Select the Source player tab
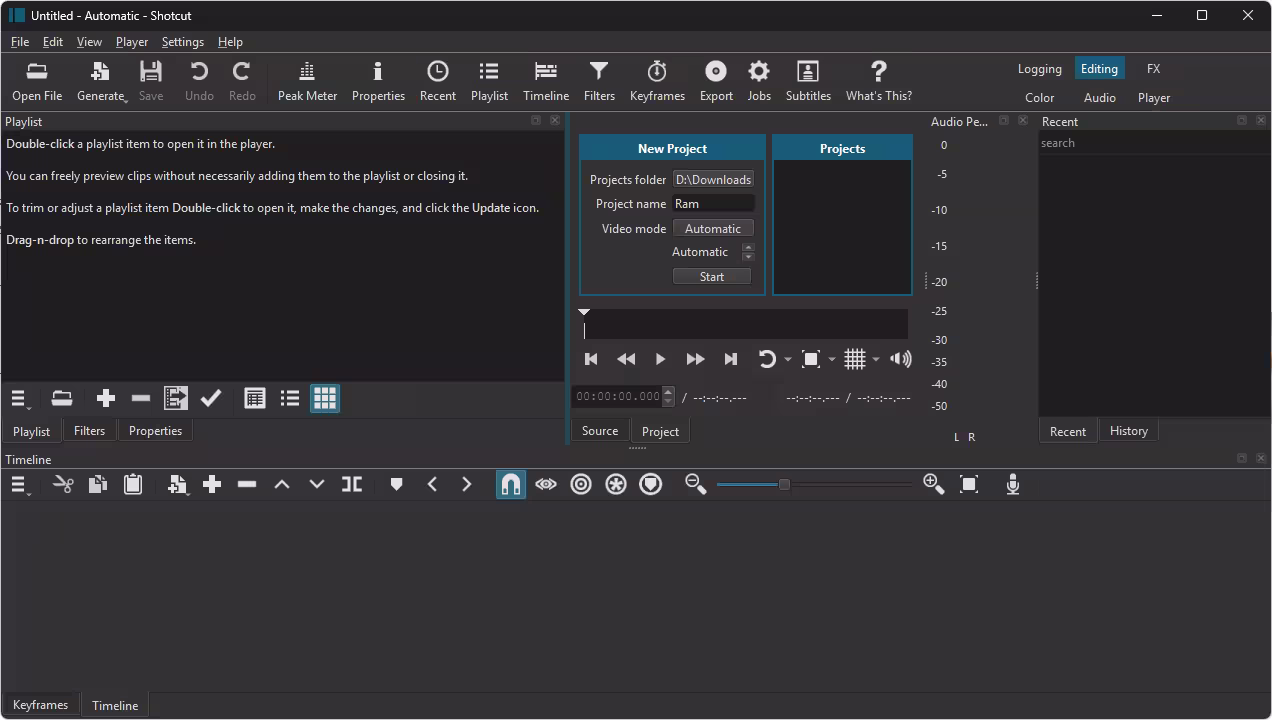This screenshot has height=720, width=1272. pos(600,431)
